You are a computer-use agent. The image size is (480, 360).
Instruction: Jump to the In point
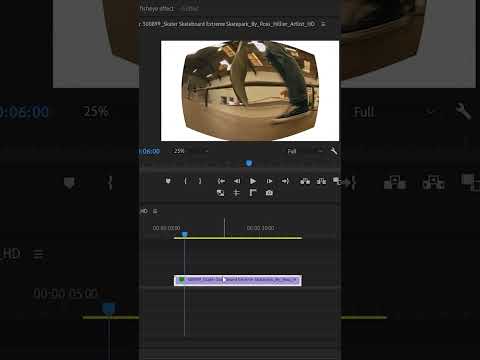221,181
